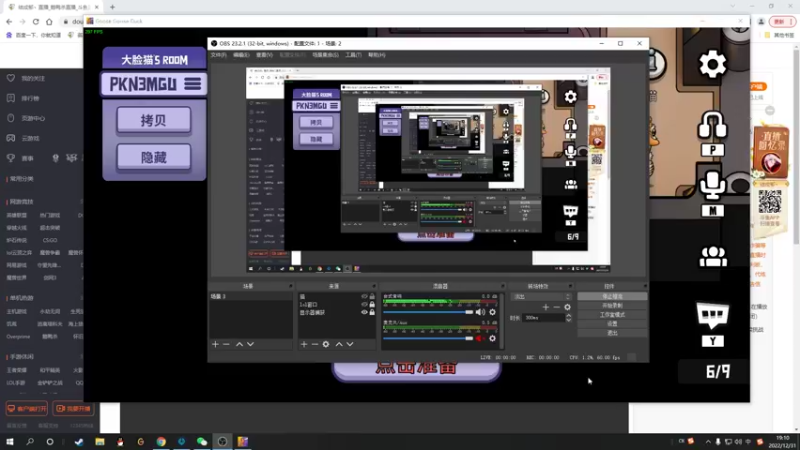
Task: Open the player list group icon
Action: click(713, 256)
